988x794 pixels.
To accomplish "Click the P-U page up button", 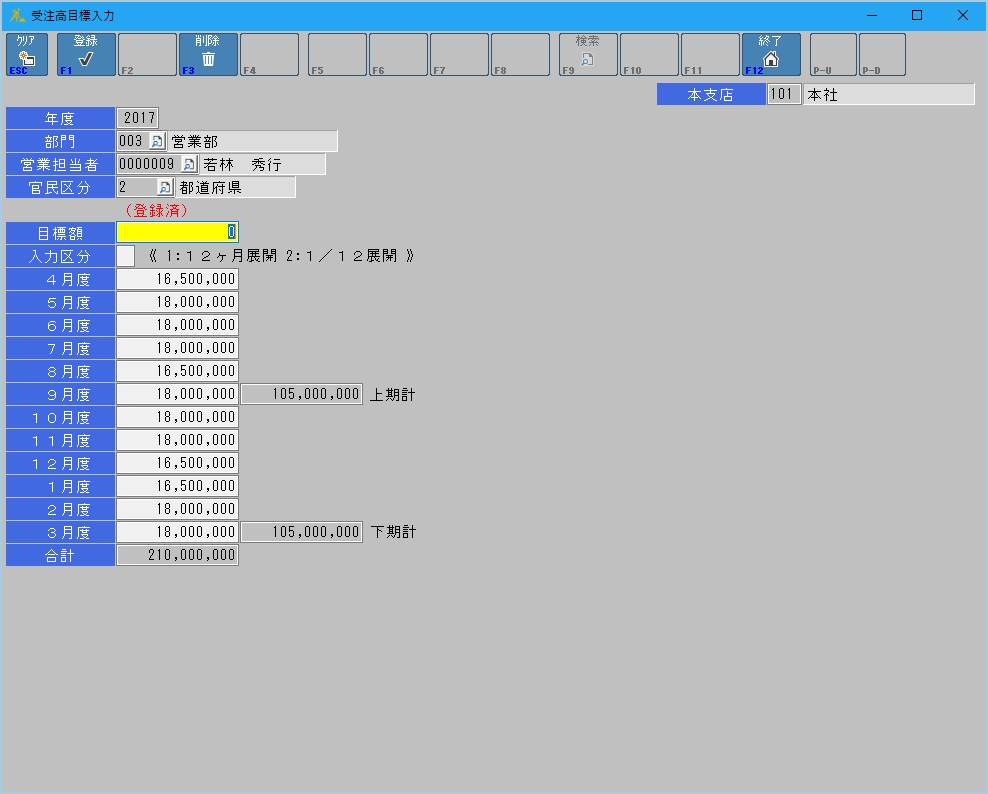I will tap(832, 55).
